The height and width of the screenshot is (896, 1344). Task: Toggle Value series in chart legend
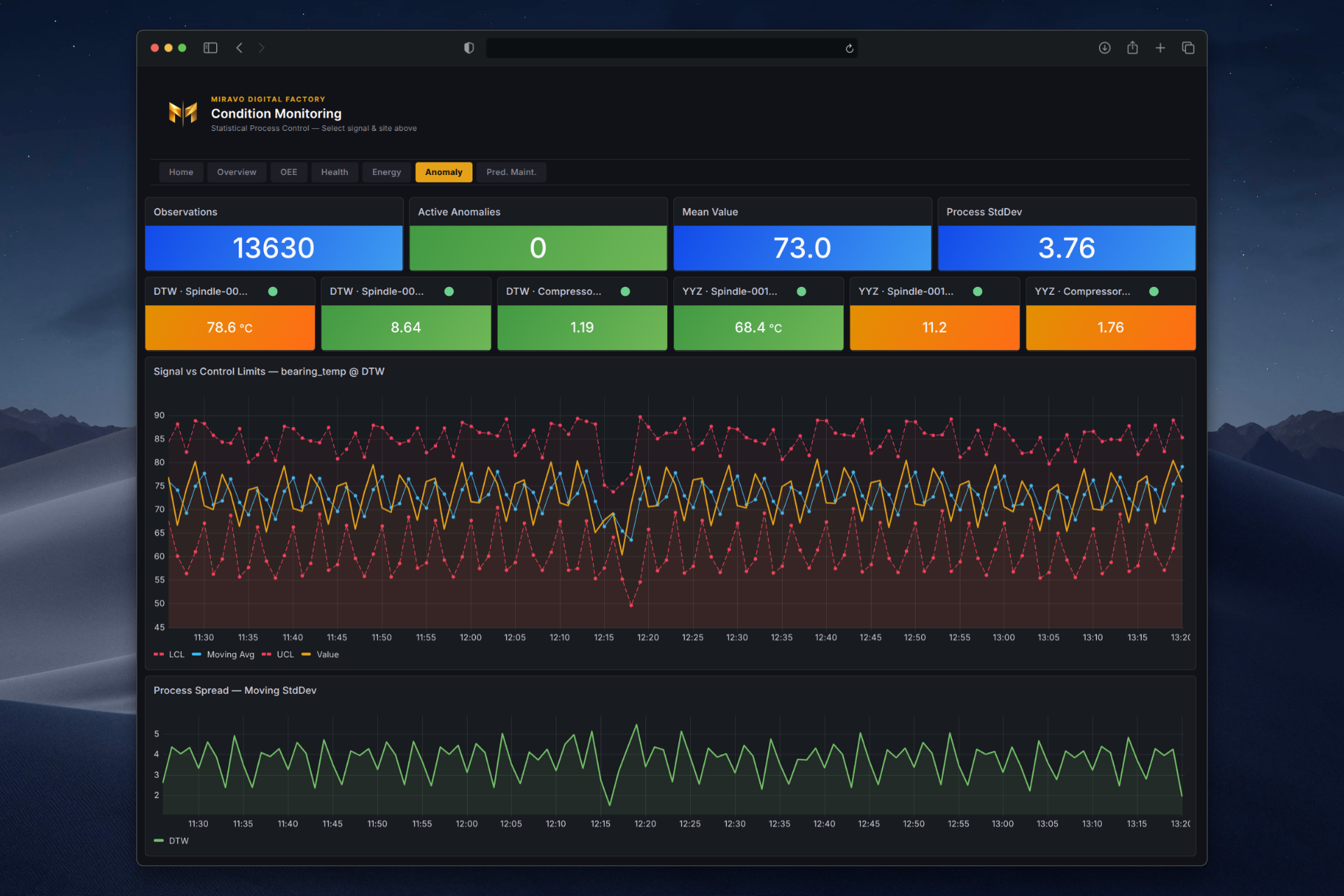coord(327,654)
